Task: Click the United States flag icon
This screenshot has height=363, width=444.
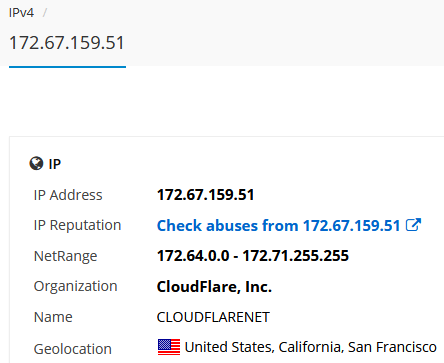Action: point(169,347)
